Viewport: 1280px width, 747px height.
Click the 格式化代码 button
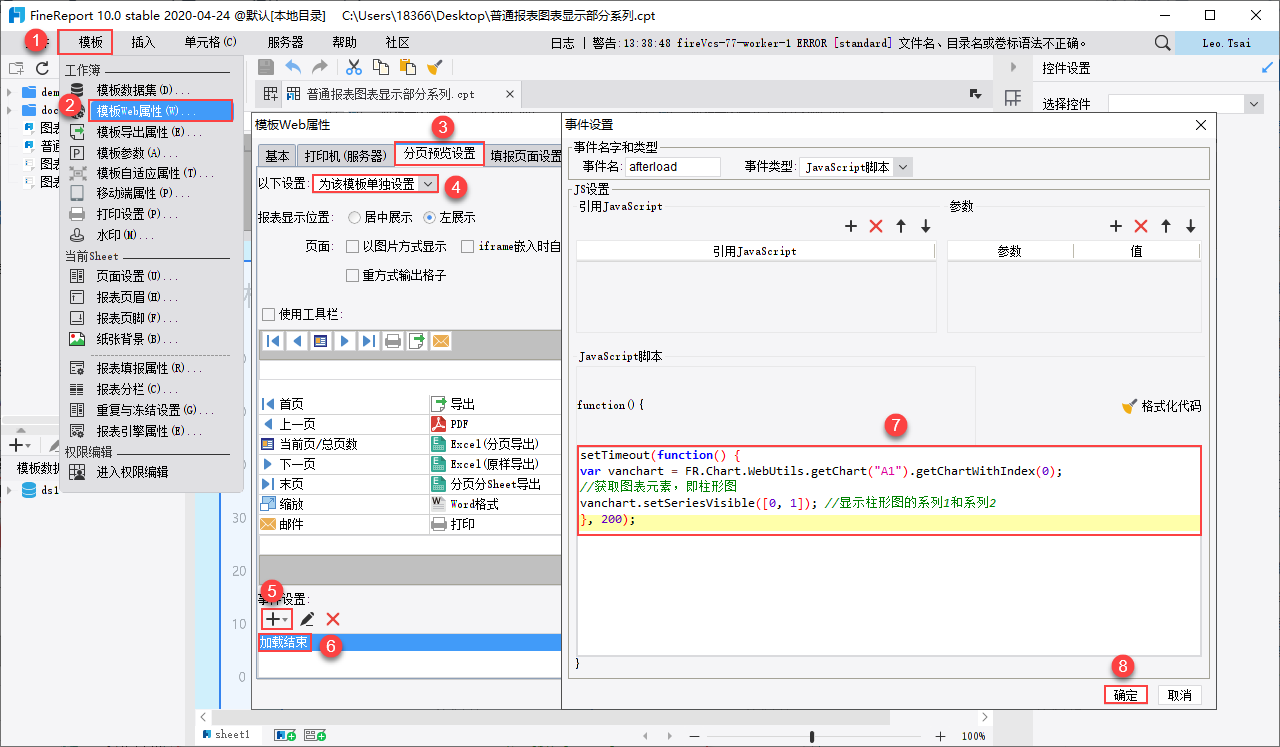pyautogui.click(x=1161, y=406)
